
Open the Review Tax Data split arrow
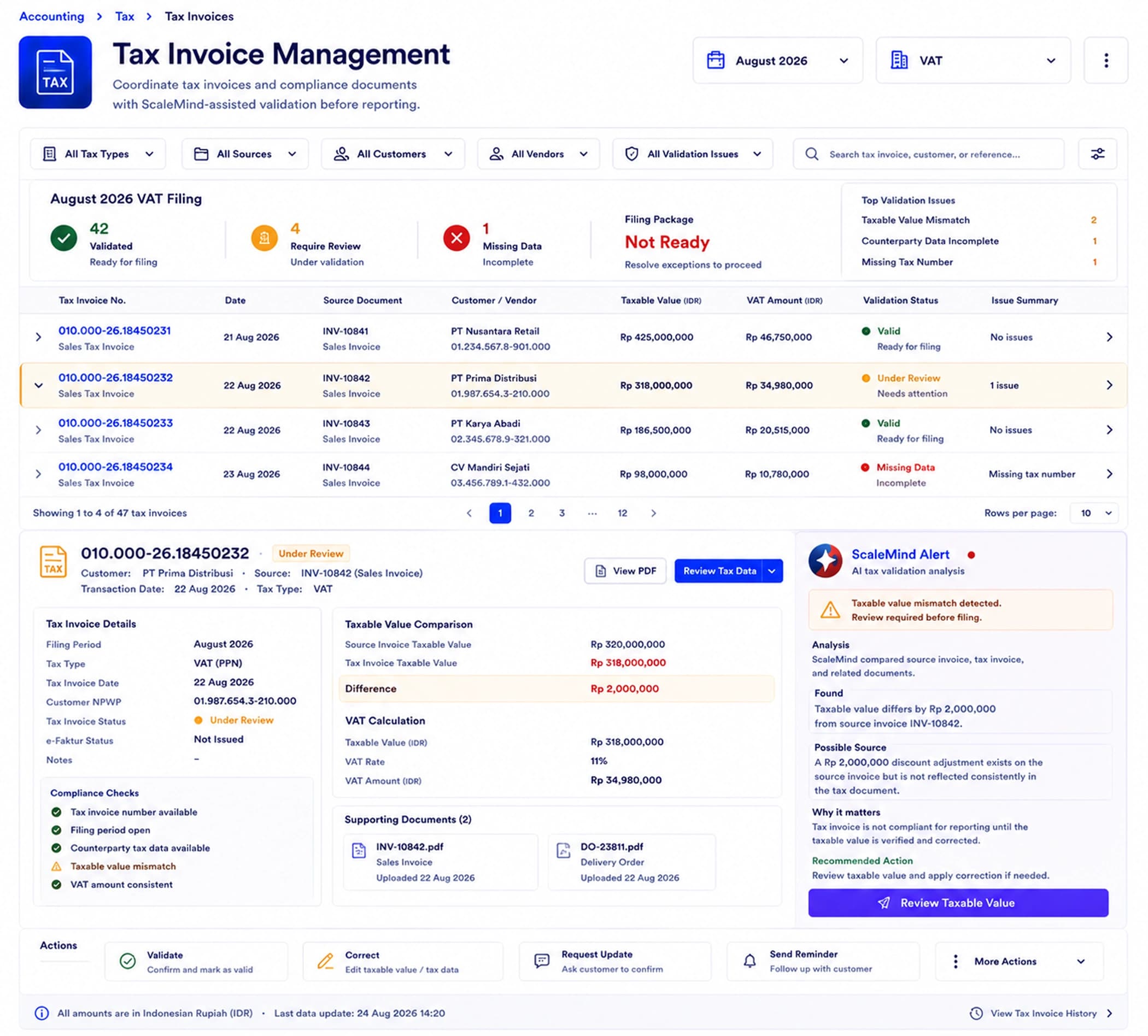pyautogui.click(x=771, y=571)
